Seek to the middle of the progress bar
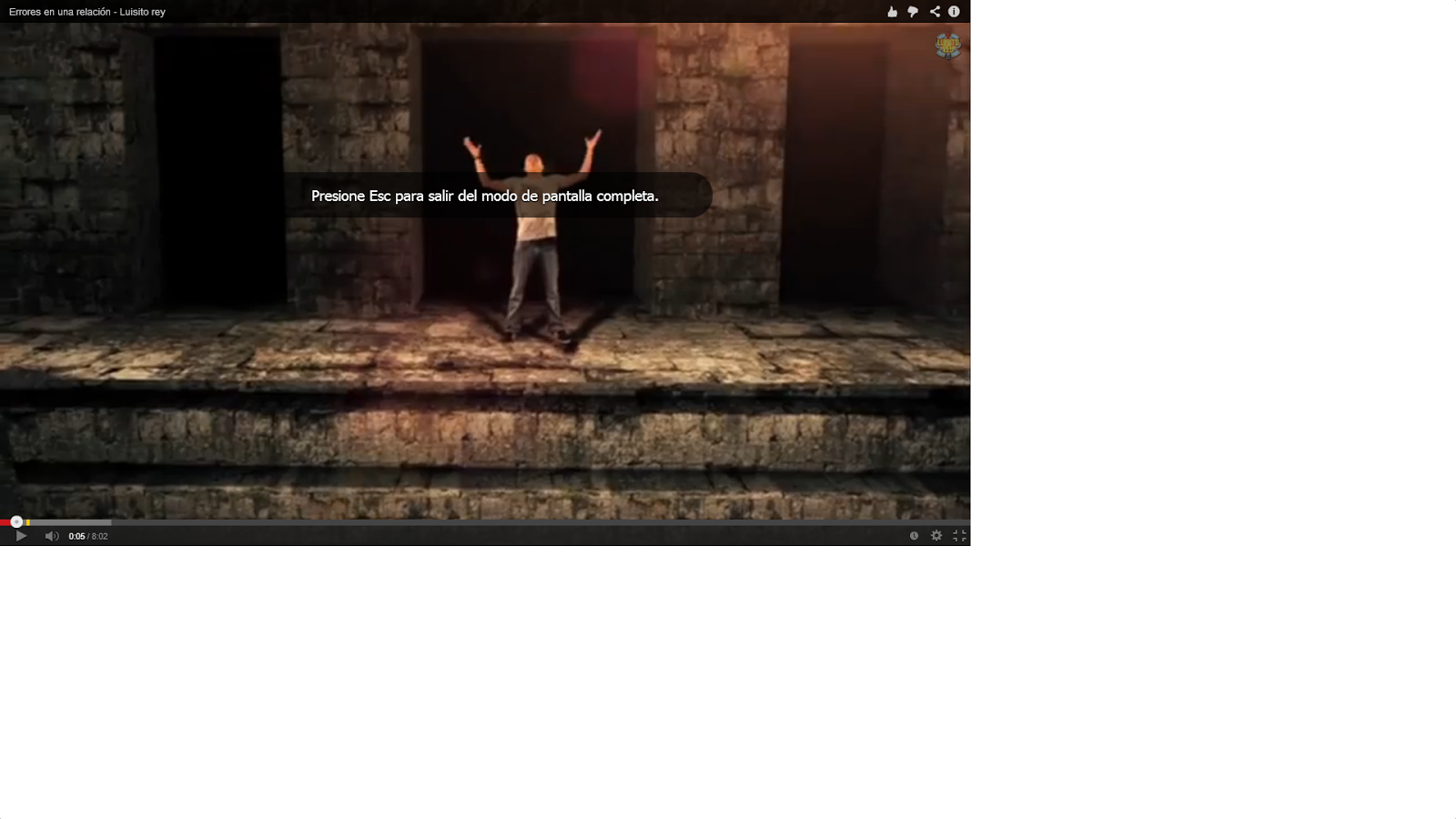 (x=485, y=522)
